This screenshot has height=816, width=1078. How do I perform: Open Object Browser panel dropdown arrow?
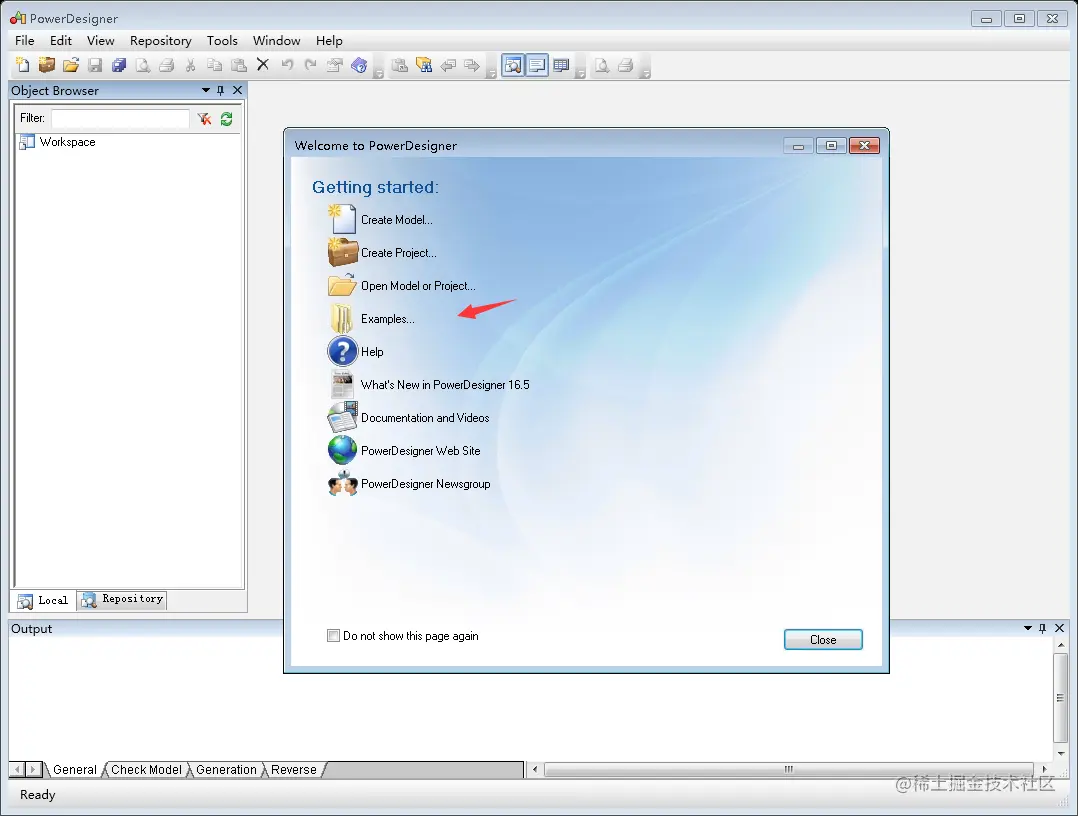[206, 90]
